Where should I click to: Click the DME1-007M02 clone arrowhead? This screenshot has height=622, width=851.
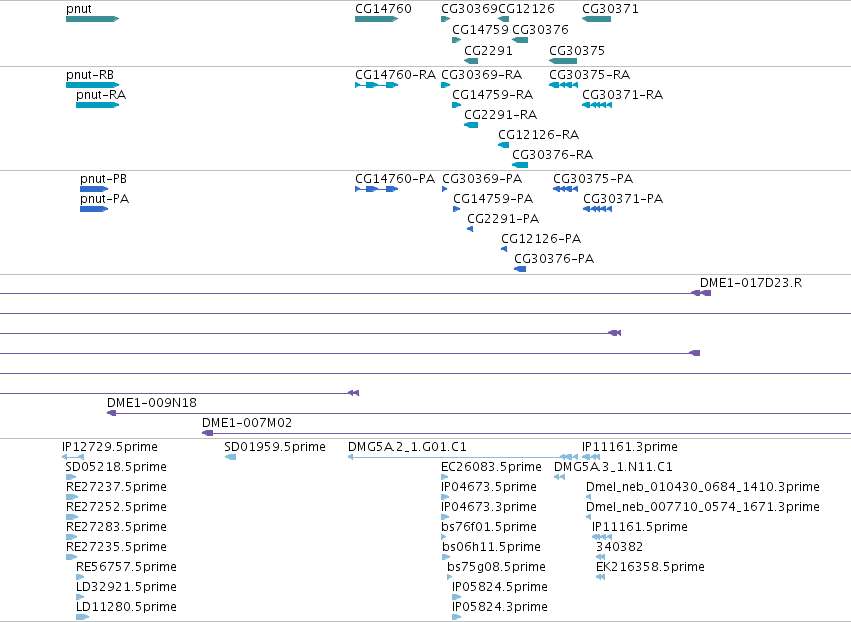pyautogui.click(x=207, y=433)
